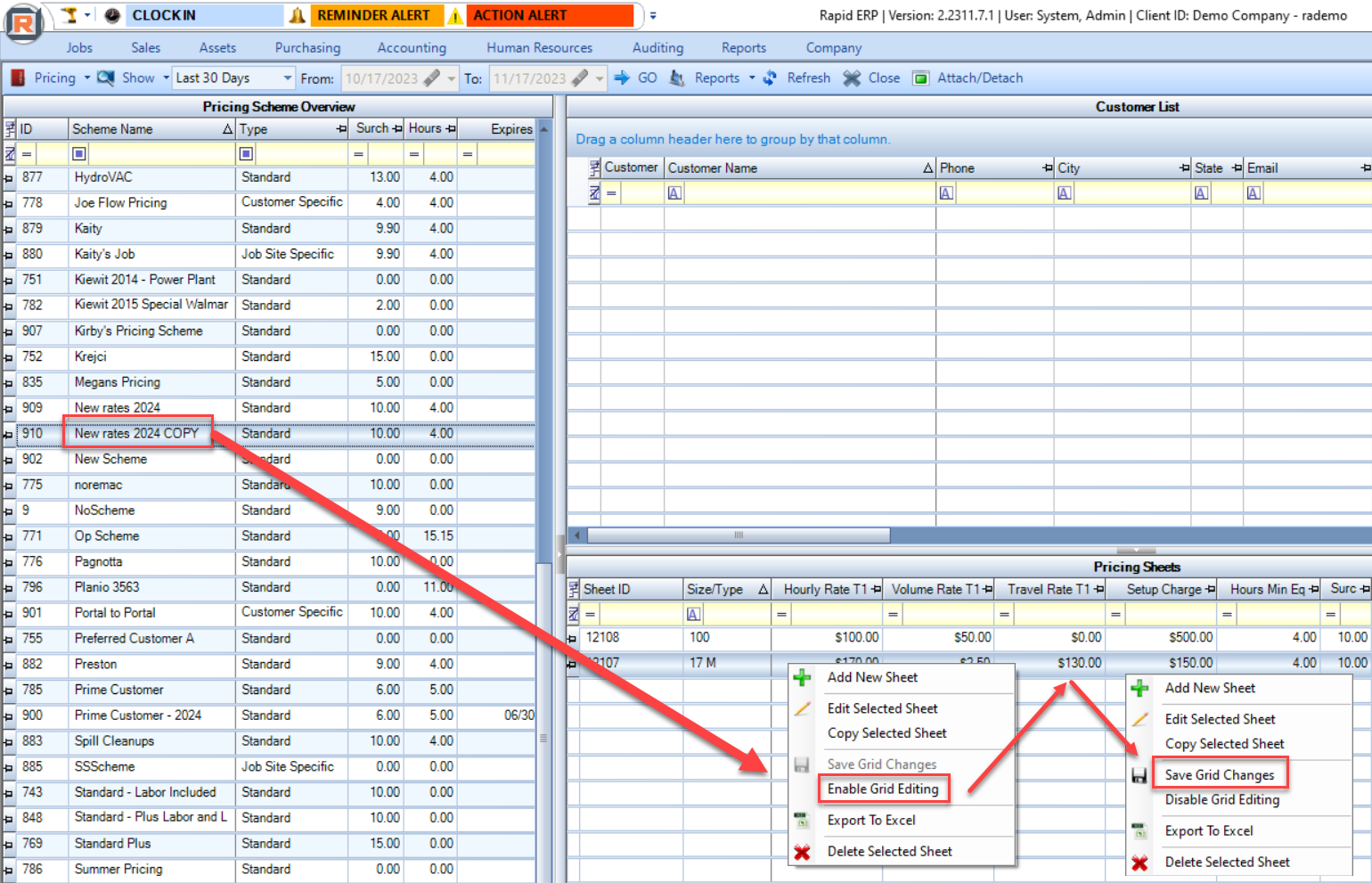Click the Close X icon in the toolbar

(x=852, y=78)
